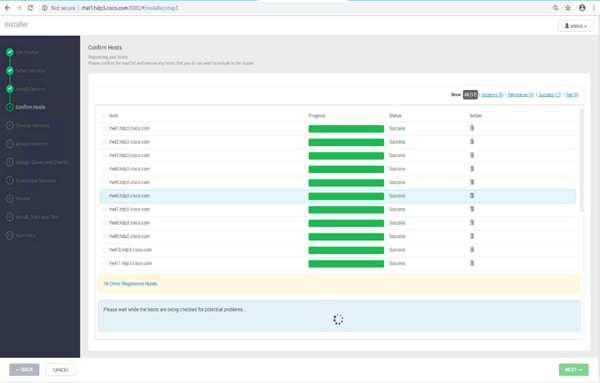Select the Install, Start and Test step

pyautogui.click(x=37, y=217)
